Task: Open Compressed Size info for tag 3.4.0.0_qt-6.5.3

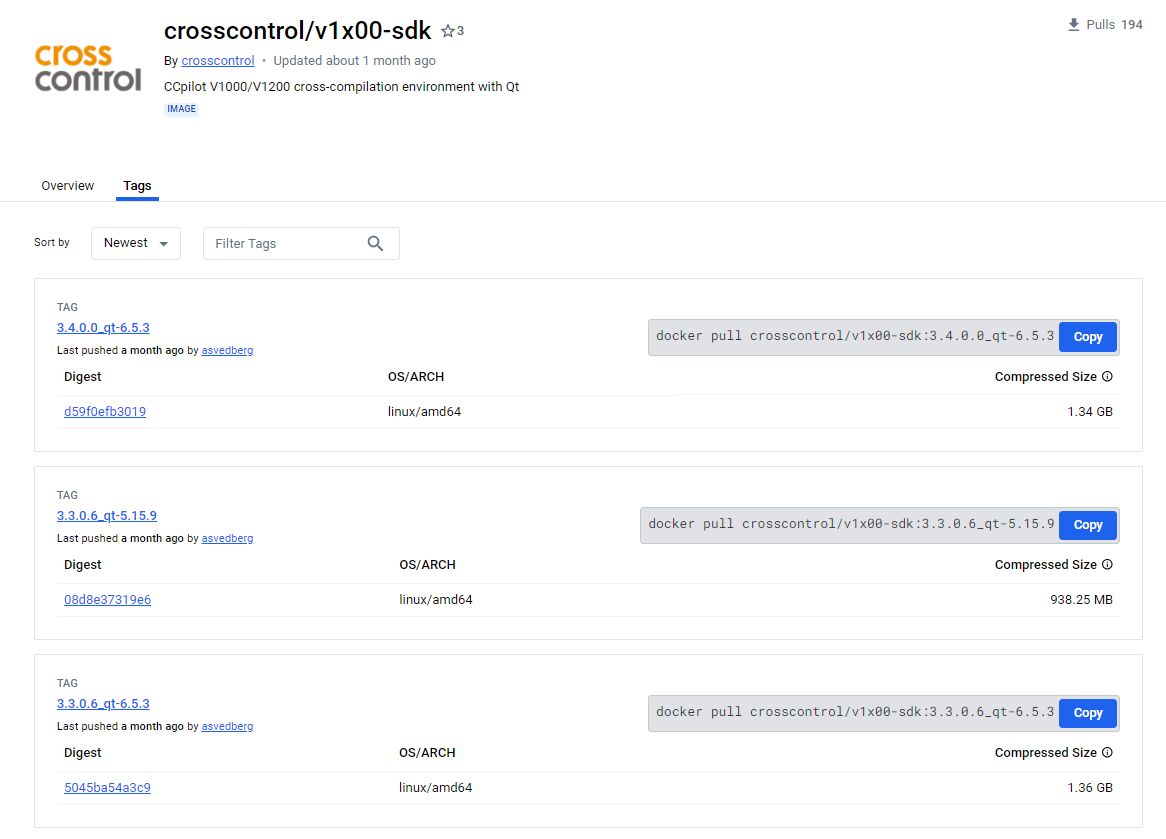Action: click(1109, 376)
